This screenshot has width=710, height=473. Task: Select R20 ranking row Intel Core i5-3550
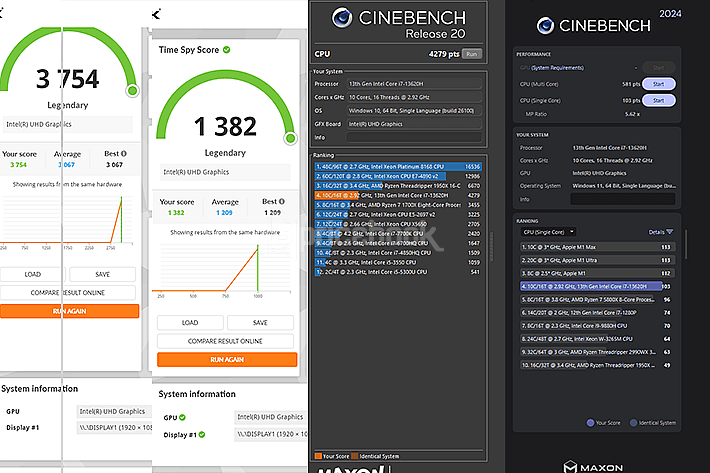click(398, 262)
